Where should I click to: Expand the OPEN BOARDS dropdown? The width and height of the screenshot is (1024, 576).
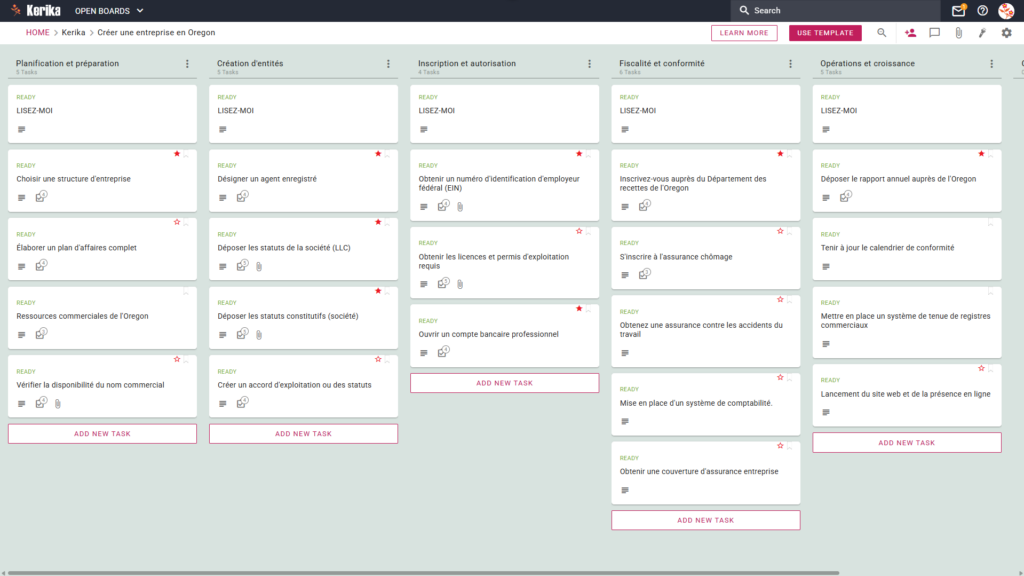click(x=109, y=10)
